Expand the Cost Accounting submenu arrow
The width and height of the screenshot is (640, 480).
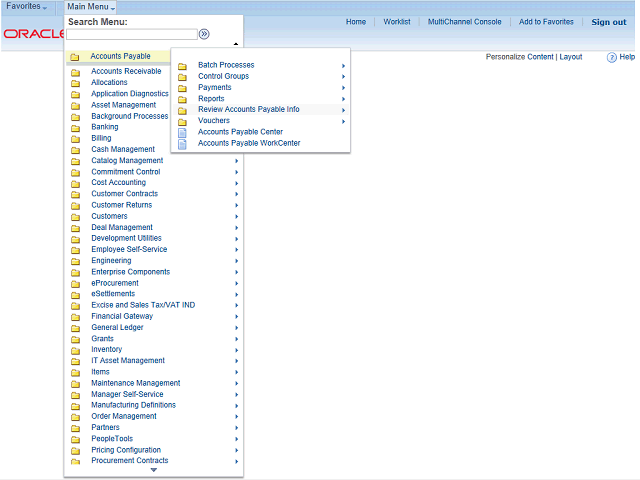click(x=237, y=183)
